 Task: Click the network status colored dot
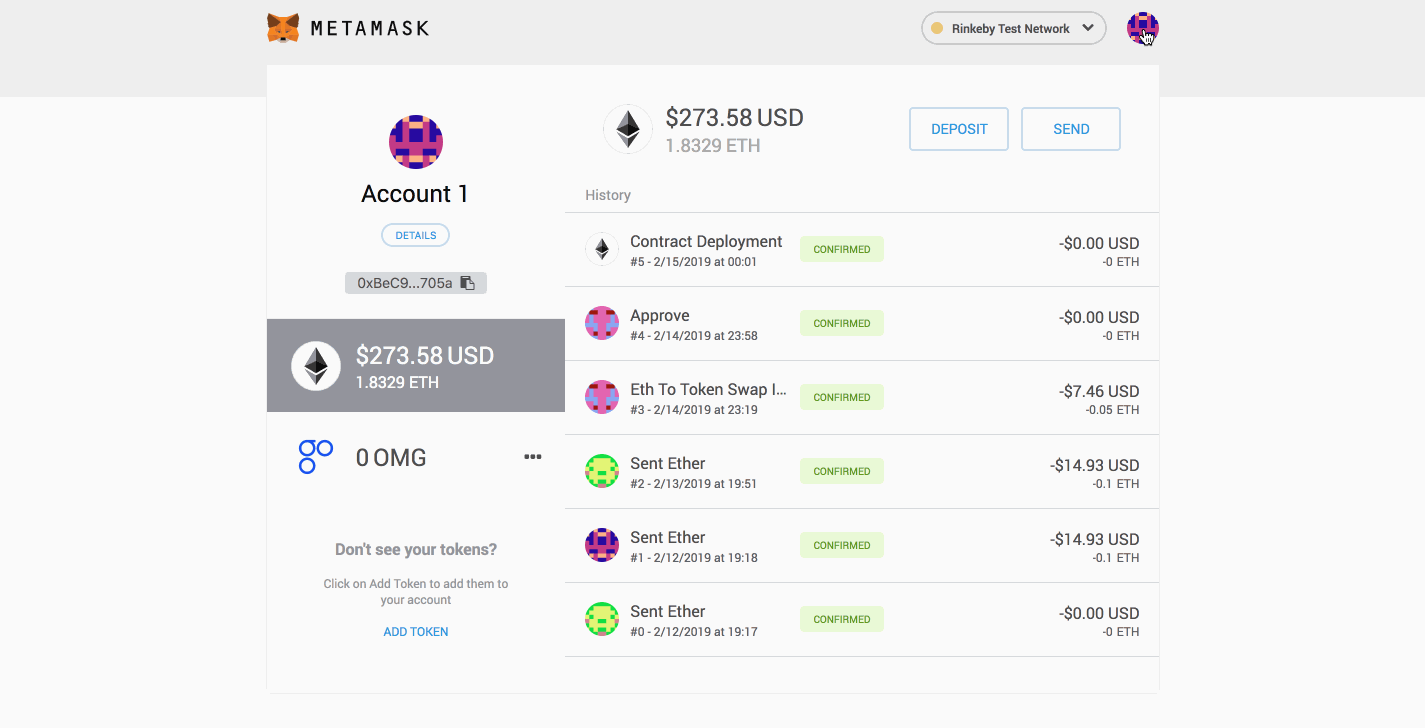(937, 28)
